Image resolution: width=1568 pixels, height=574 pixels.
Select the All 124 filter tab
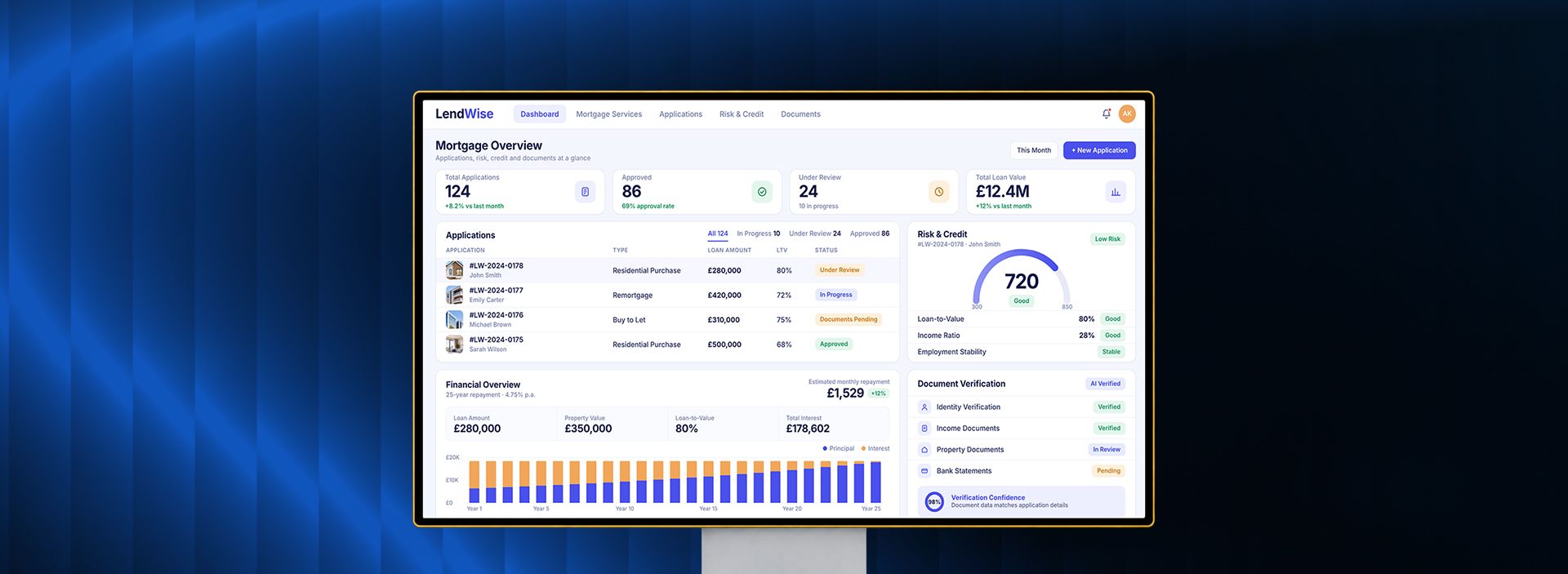click(718, 234)
